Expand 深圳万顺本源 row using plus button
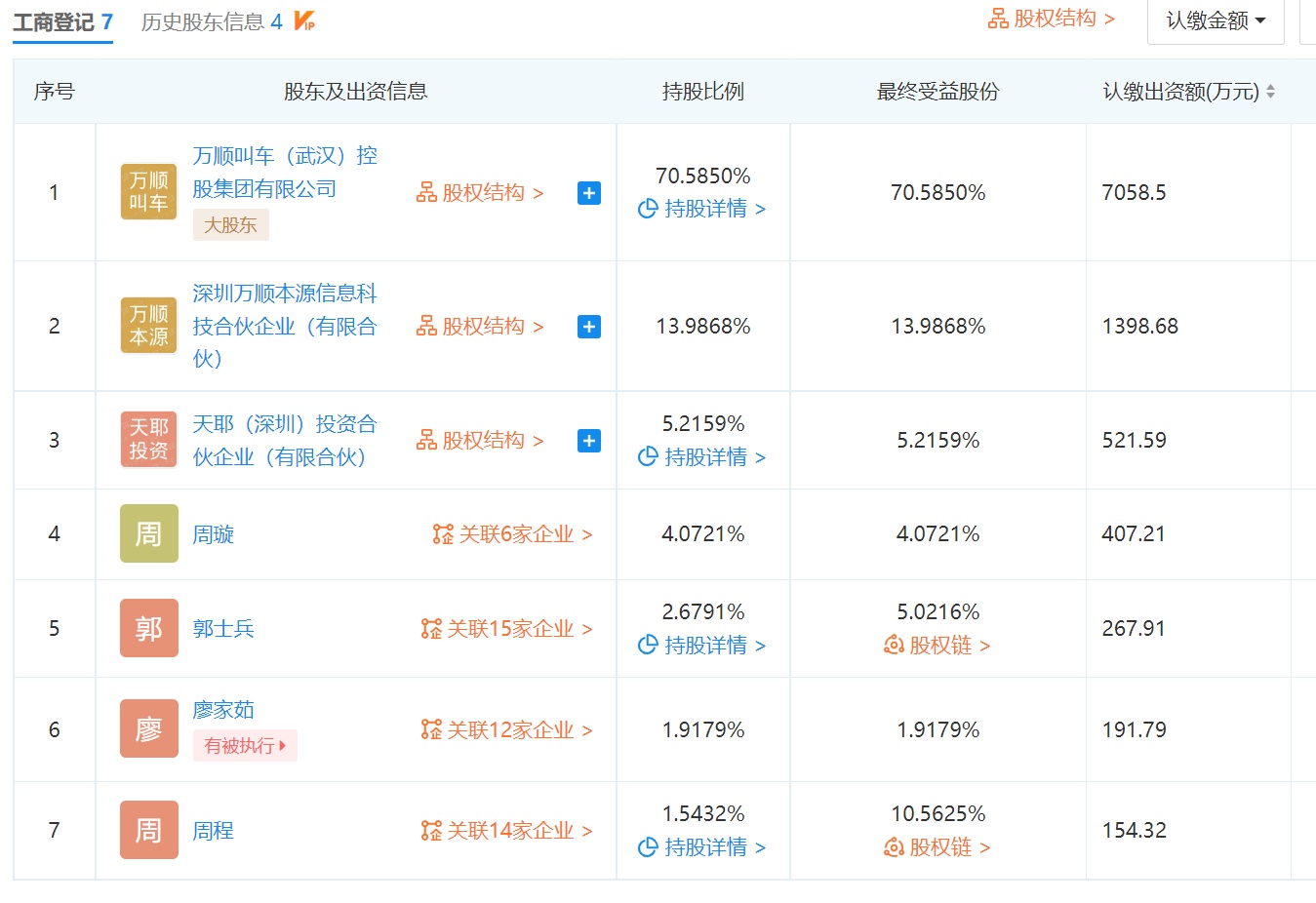This screenshot has height=903, width=1316. click(588, 327)
